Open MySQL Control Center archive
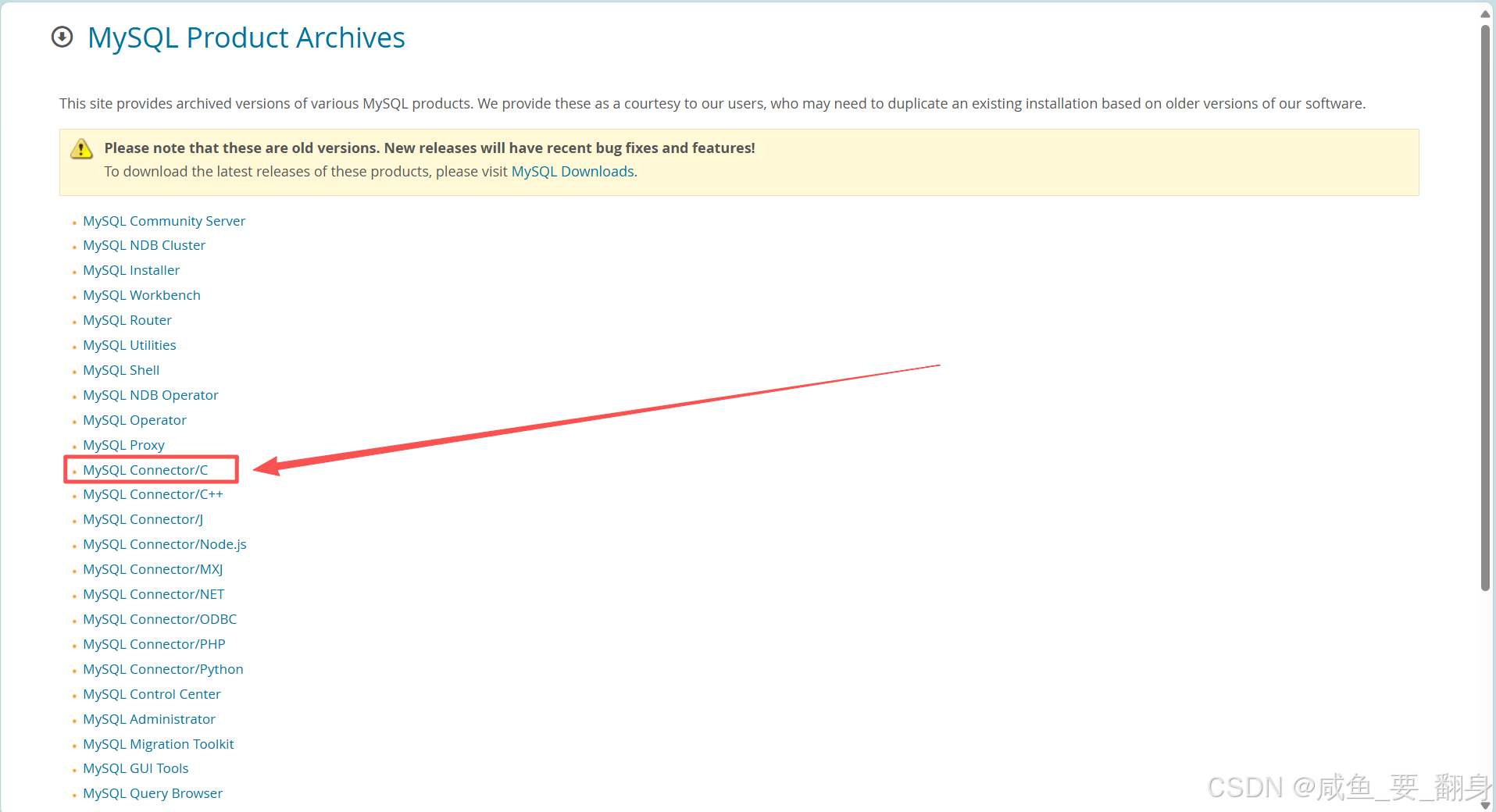This screenshot has height=812, width=1496. pos(152,694)
